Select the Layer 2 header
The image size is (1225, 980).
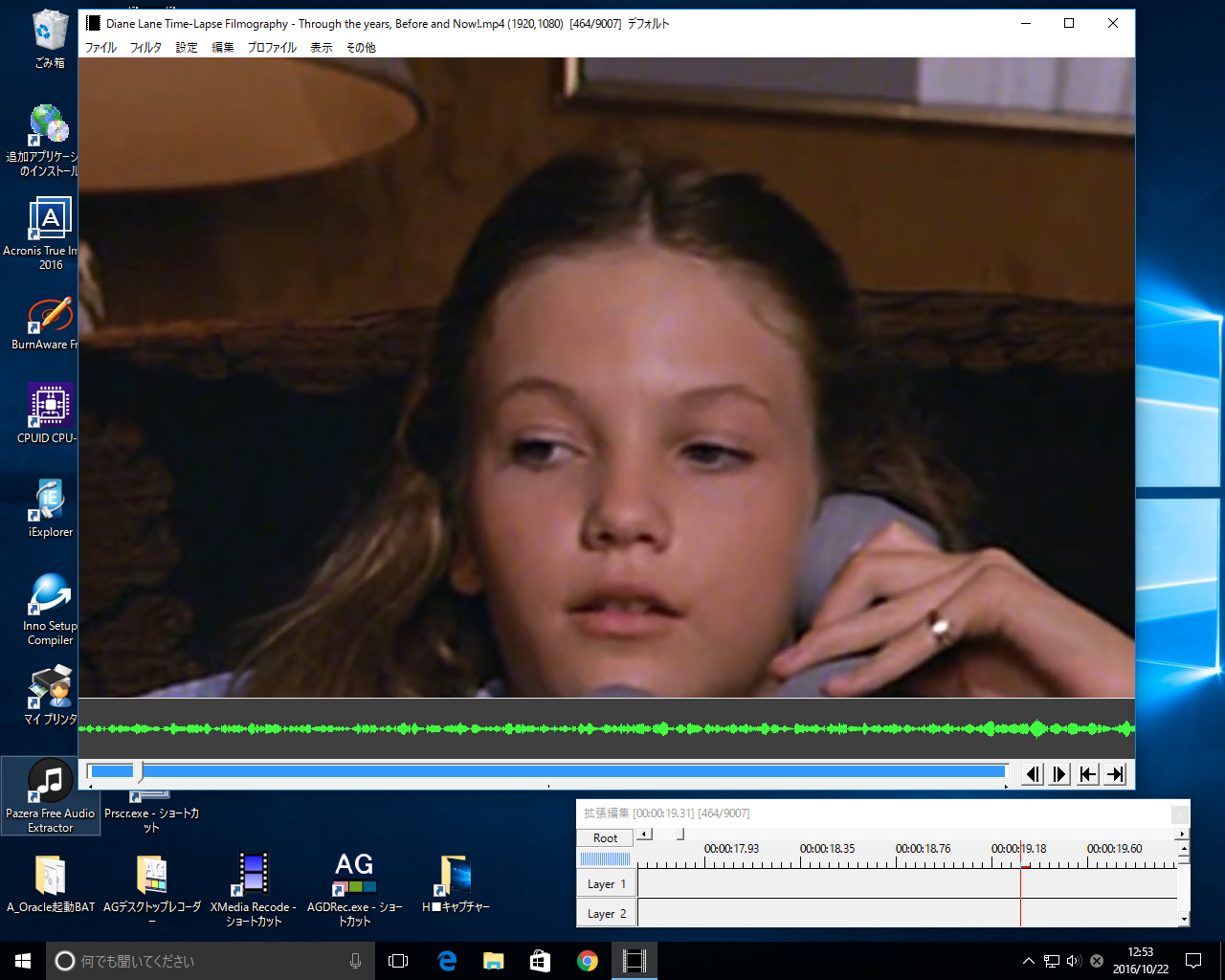(606, 913)
